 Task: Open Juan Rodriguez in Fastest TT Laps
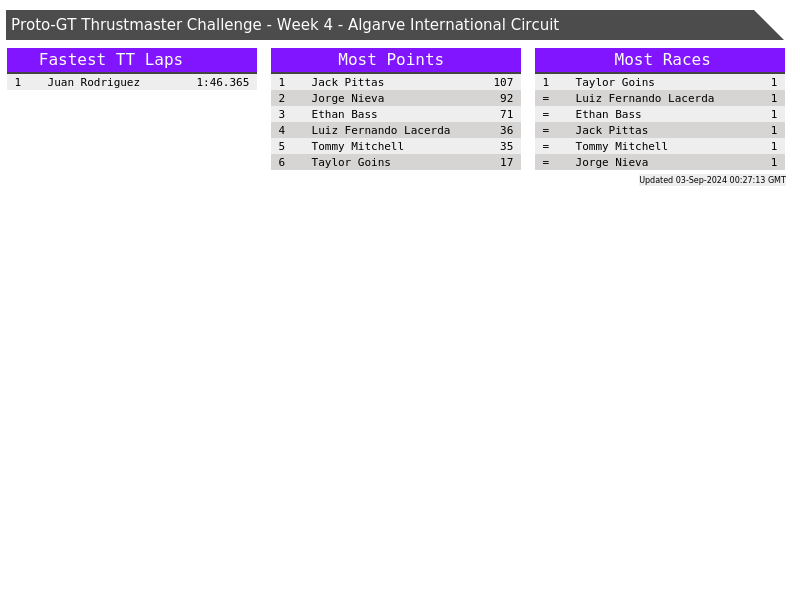pos(93,83)
